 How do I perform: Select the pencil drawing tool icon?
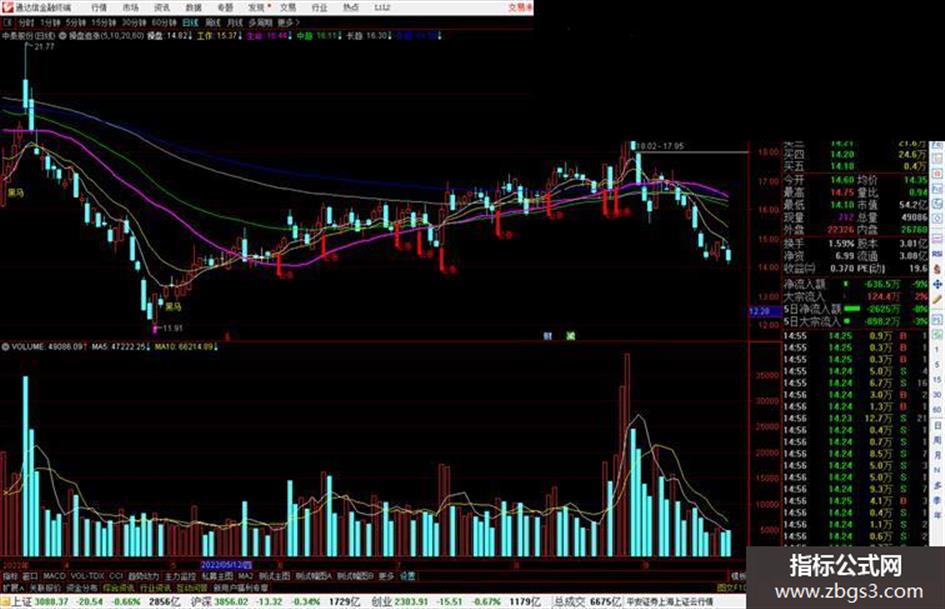coord(937,299)
